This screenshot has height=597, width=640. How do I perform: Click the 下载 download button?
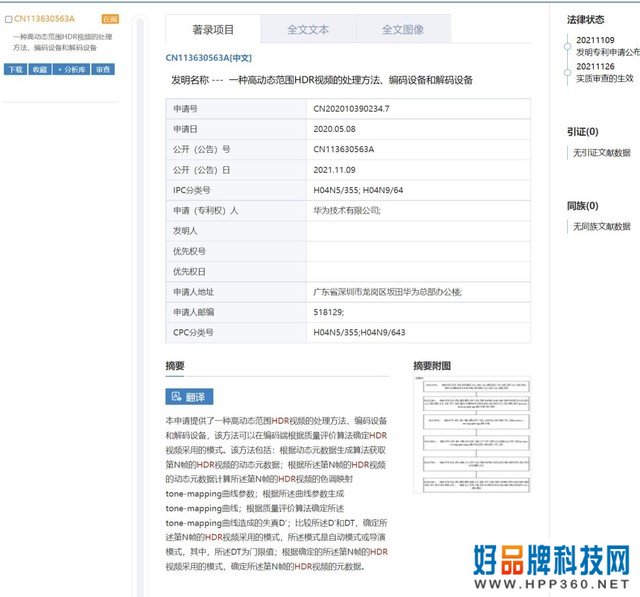16,69
